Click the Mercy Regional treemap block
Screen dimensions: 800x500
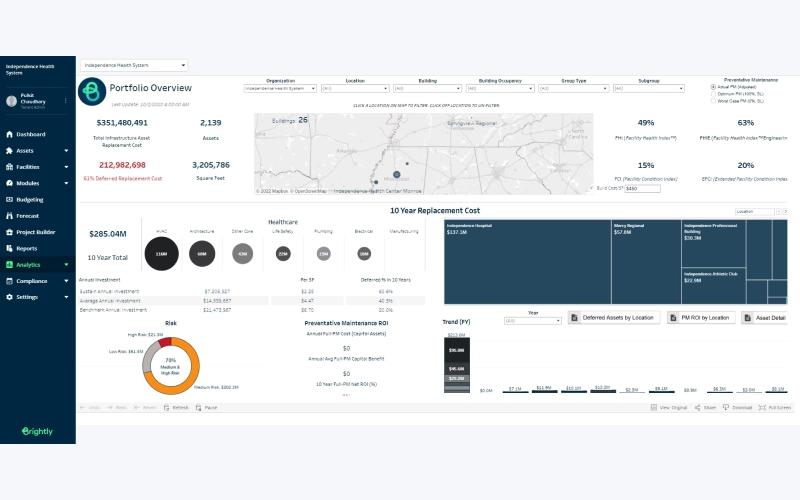click(x=646, y=262)
